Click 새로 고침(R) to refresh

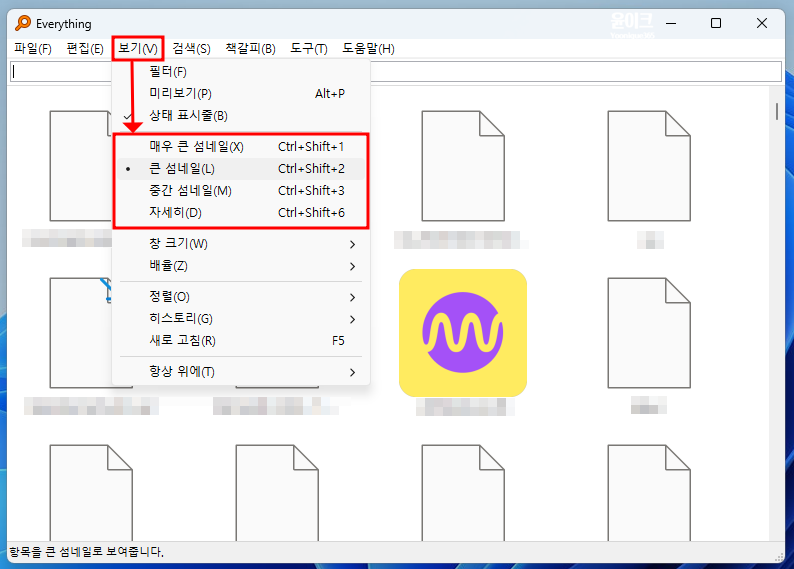point(241,341)
